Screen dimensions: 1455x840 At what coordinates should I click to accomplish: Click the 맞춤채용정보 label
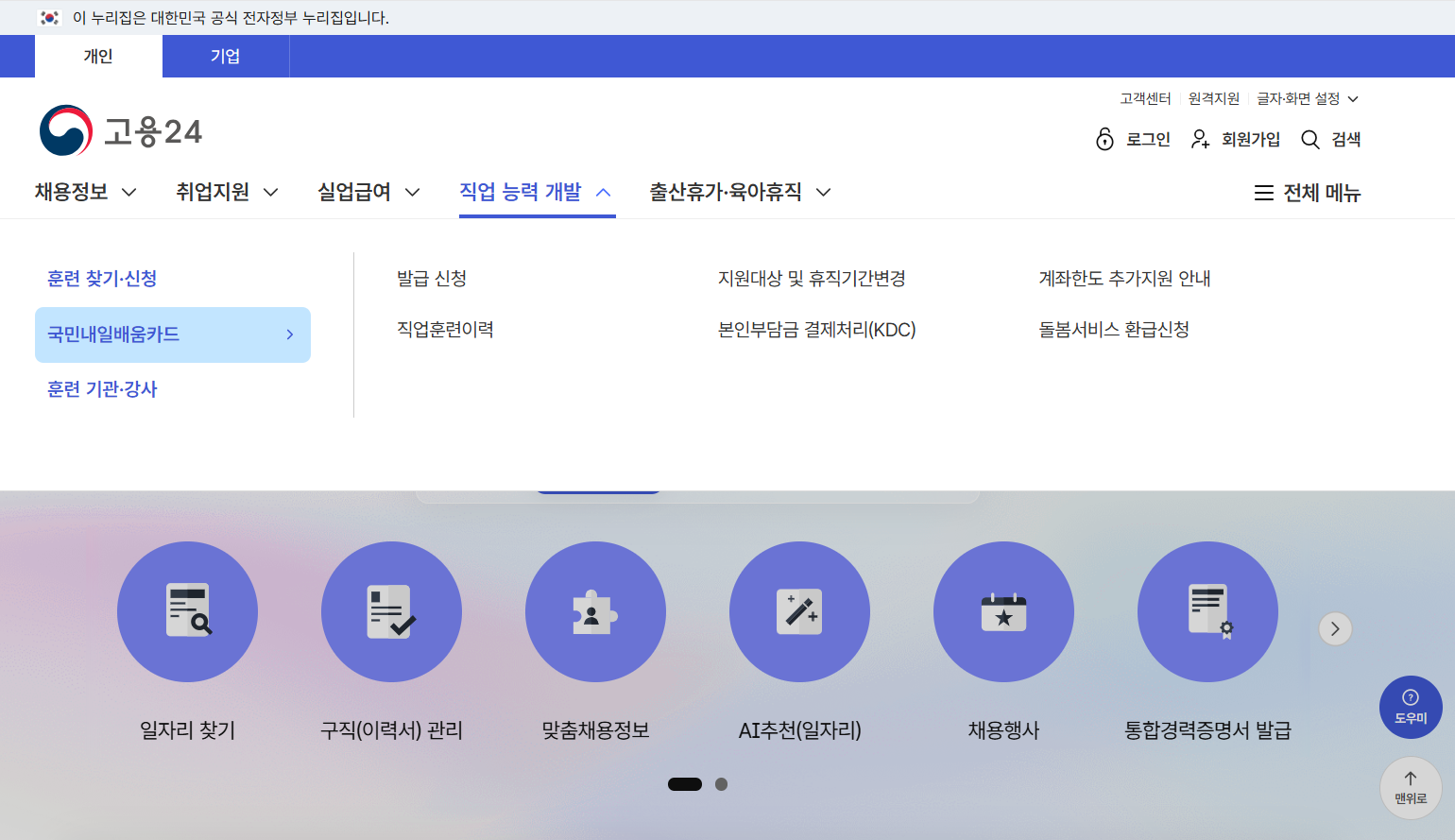click(x=595, y=730)
